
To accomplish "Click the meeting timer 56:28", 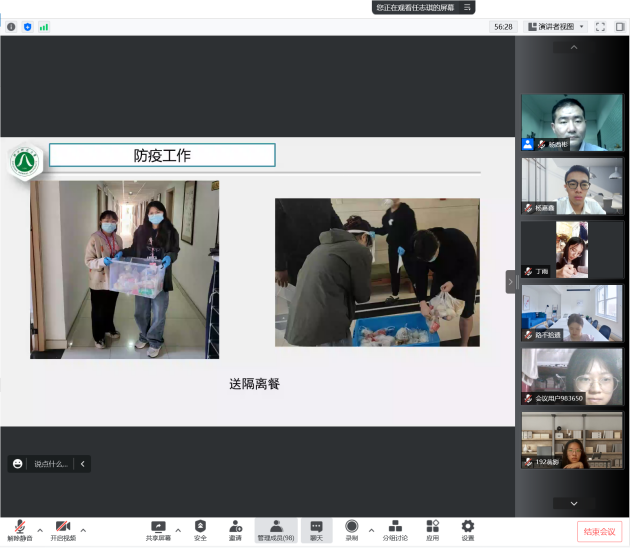I will click(x=503, y=27).
